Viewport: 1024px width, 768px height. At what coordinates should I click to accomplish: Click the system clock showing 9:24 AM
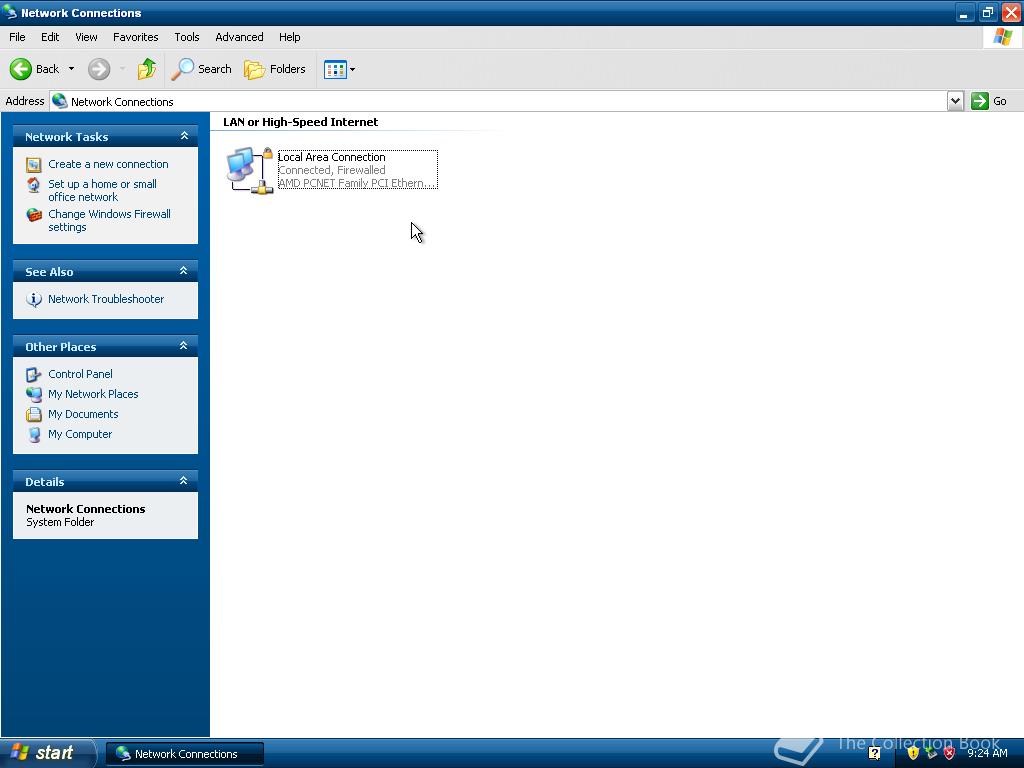tap(987, 753)
